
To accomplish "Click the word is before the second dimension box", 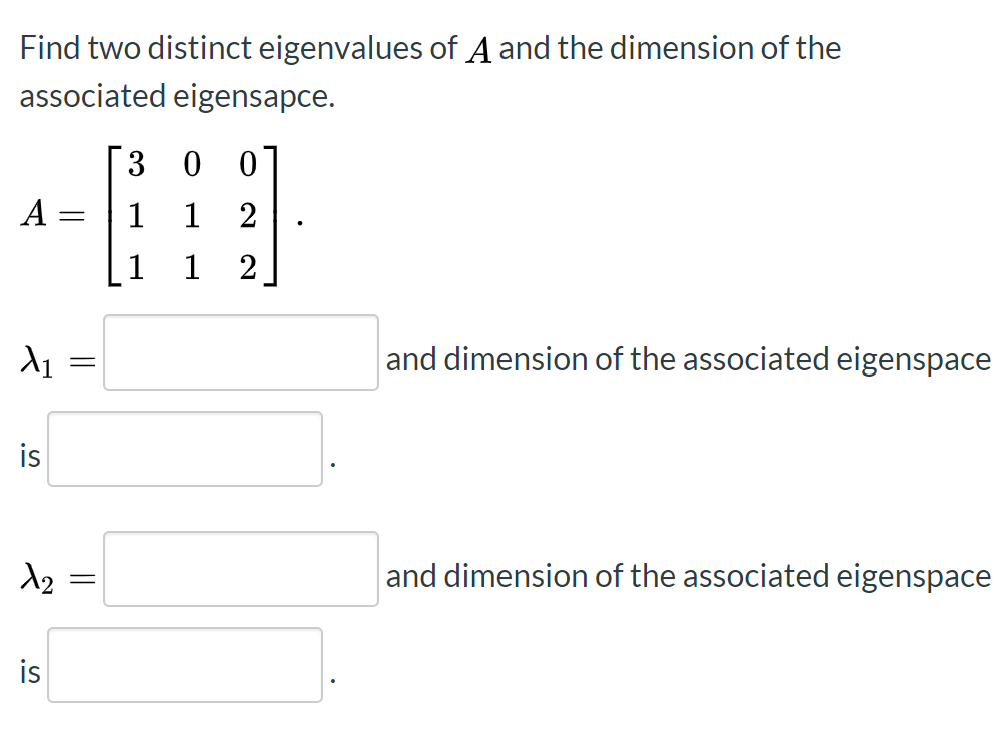I will tap(29, 672).
